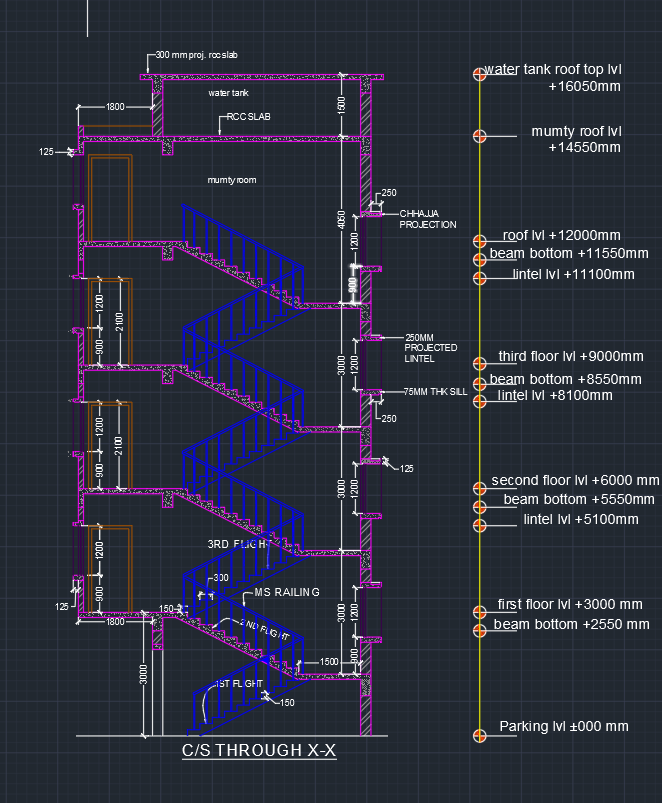Click the "beam bottom +5550mm" text
Viewport: 662px width, 803px height.
click(579, 499)
